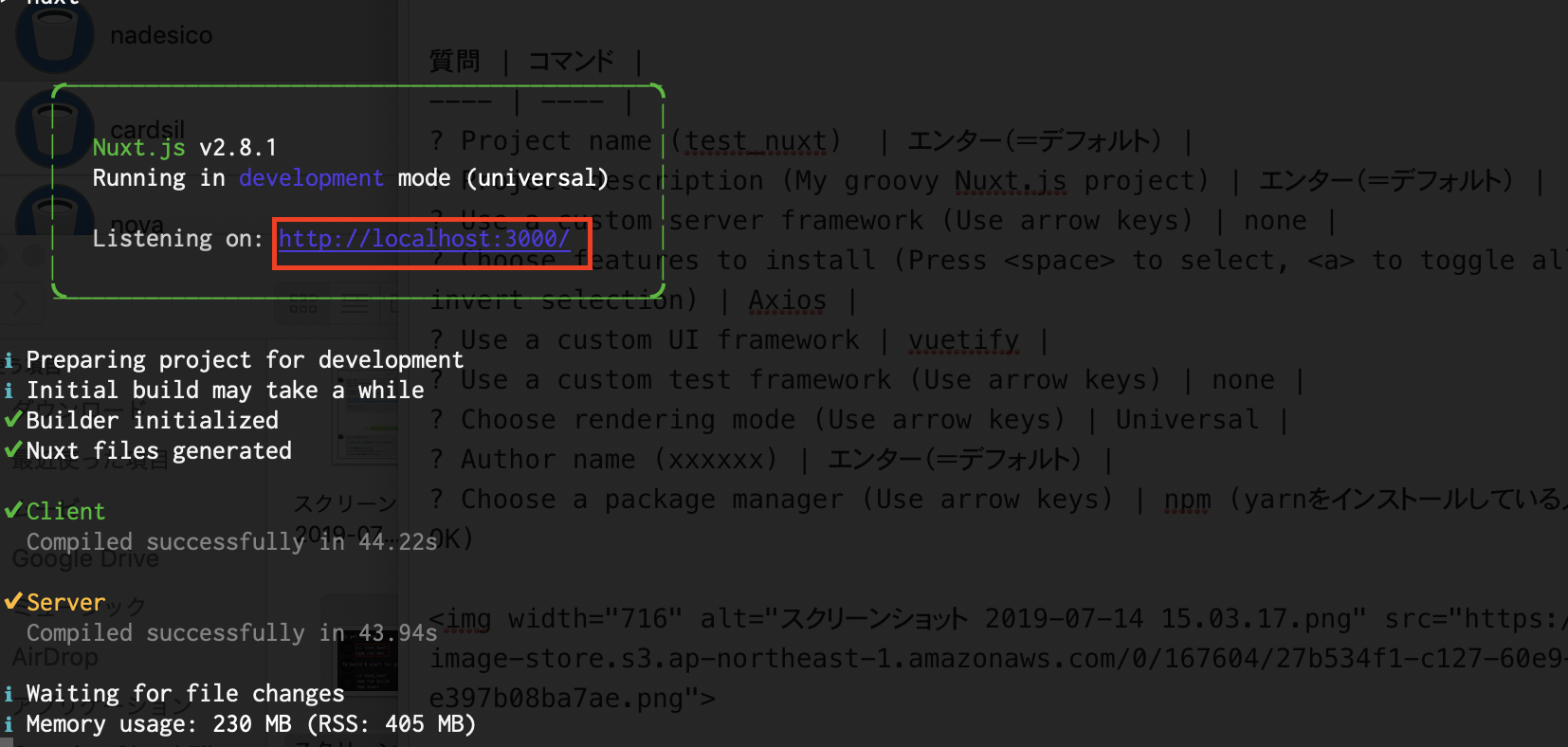Select AirDrop in background Finder sidebar
This screenshot has height=747, width=1568.
tap(55, 657)
